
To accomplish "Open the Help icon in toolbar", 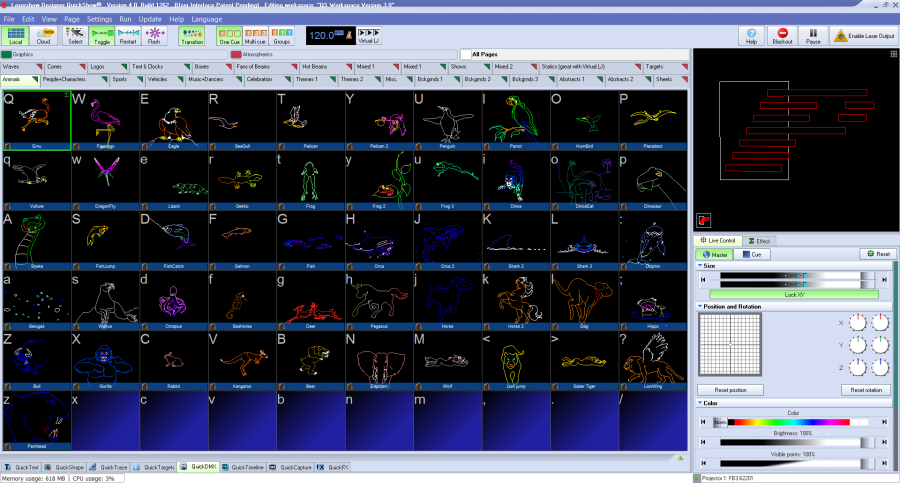I will [751, 36].
